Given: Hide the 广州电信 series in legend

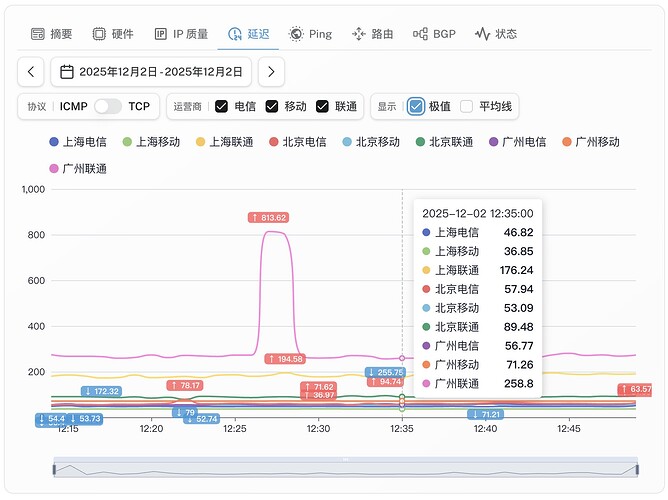Looking at the screenshot, I should [x=518, y=142].
